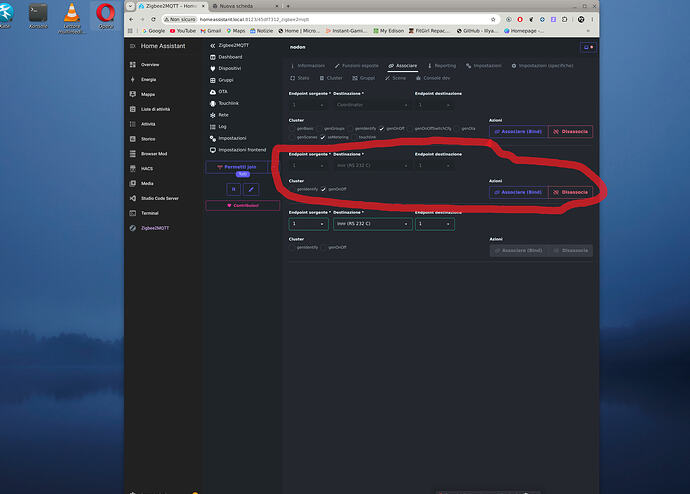The height and width of the screenshot is (494, 690).
Task: Click Associare (Bind) for Coordinator binding
Action: [518, 132]
